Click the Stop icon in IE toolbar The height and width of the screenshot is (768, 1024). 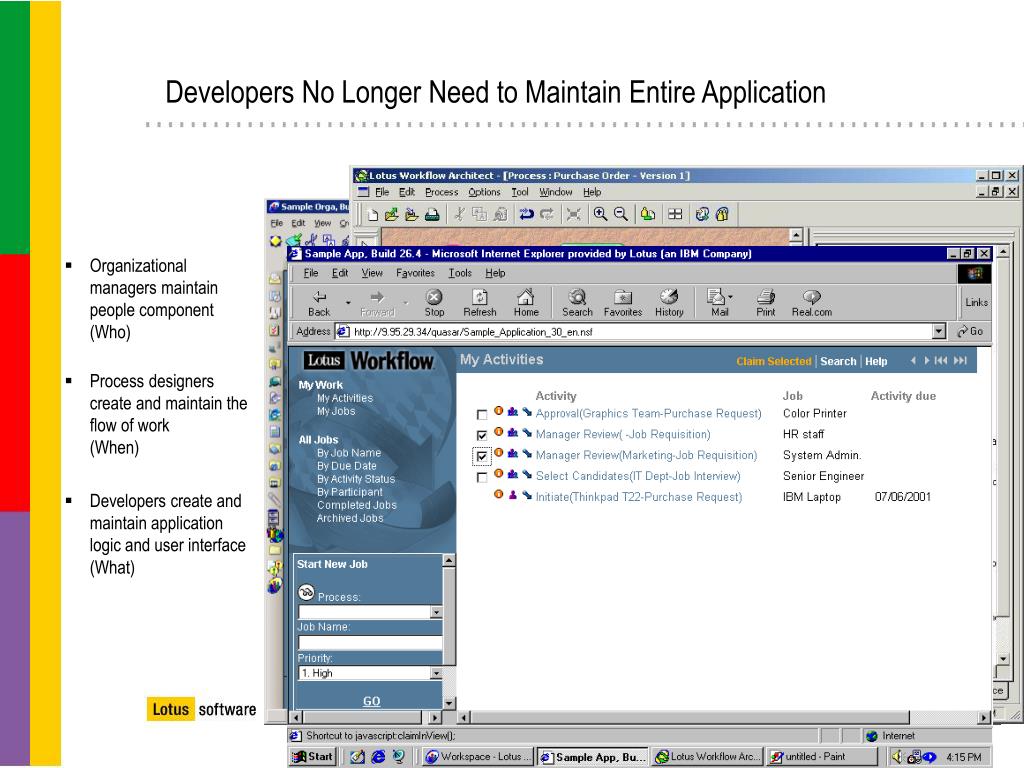[x=434, y=304]
